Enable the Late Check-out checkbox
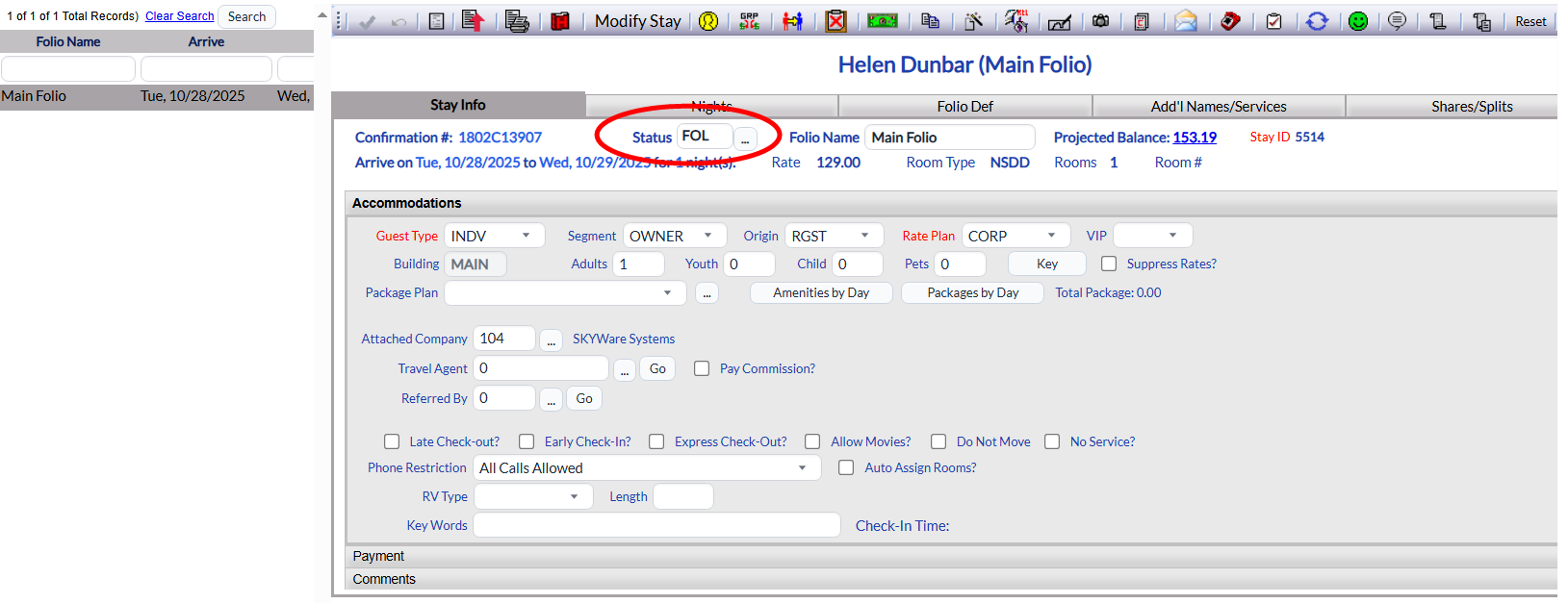Viewport: 1568px width, 604px height. (x=392, y=441)
